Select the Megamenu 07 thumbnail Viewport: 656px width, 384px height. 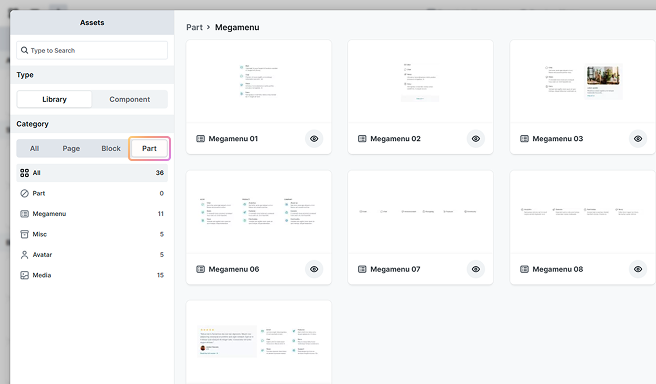pos(420,212)
